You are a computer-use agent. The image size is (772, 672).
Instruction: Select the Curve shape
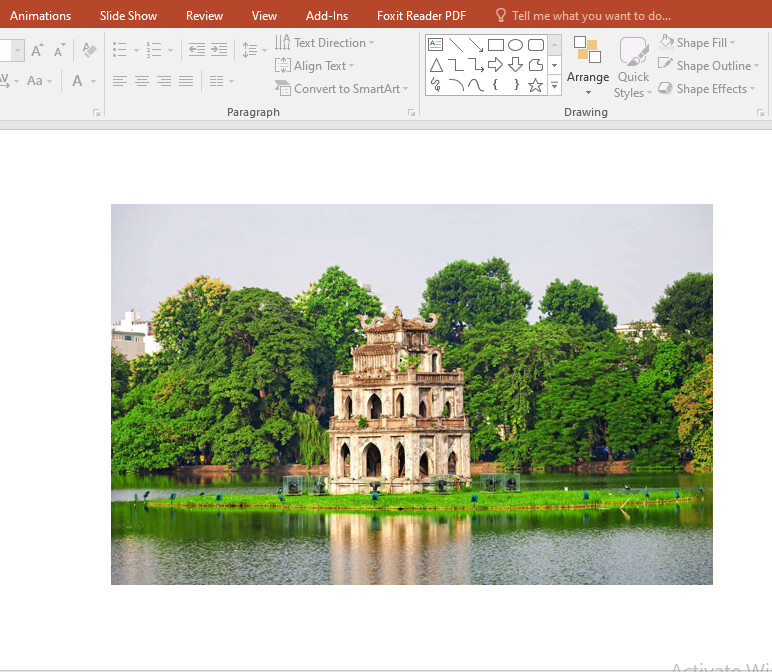476,85
